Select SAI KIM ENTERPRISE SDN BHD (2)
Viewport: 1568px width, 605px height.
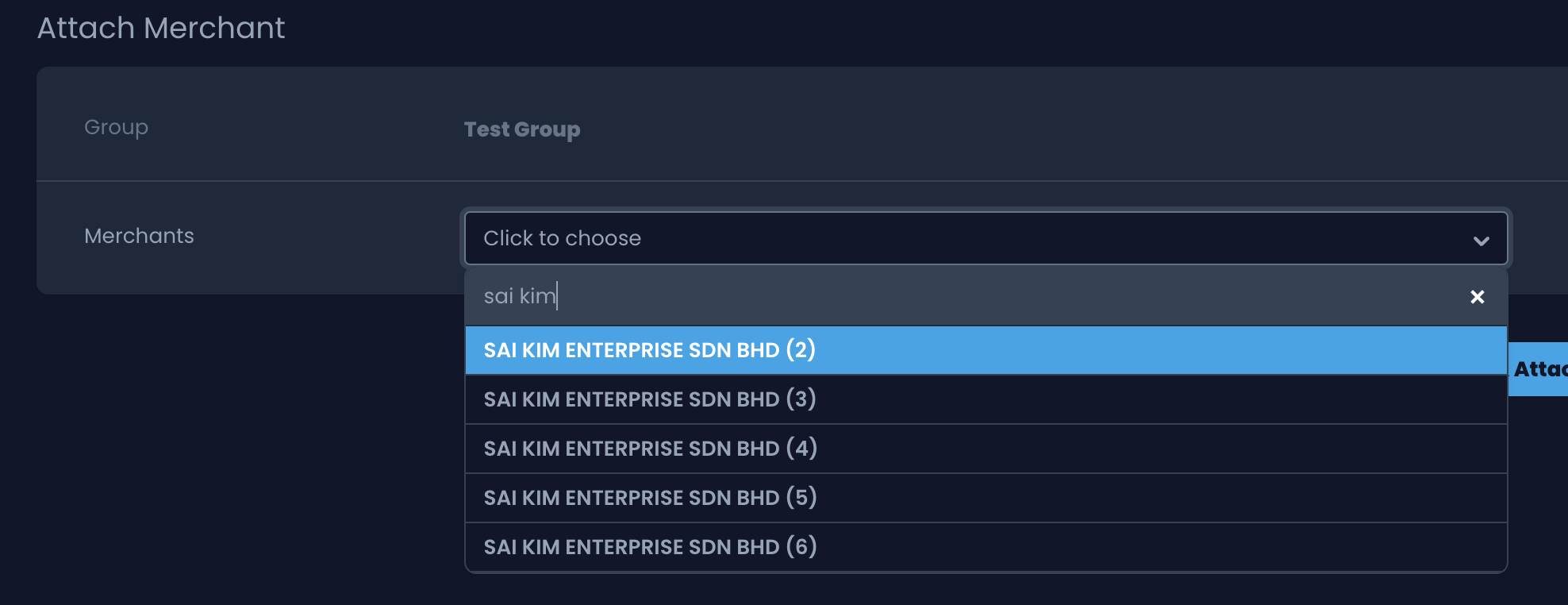(x=649, y=350)
